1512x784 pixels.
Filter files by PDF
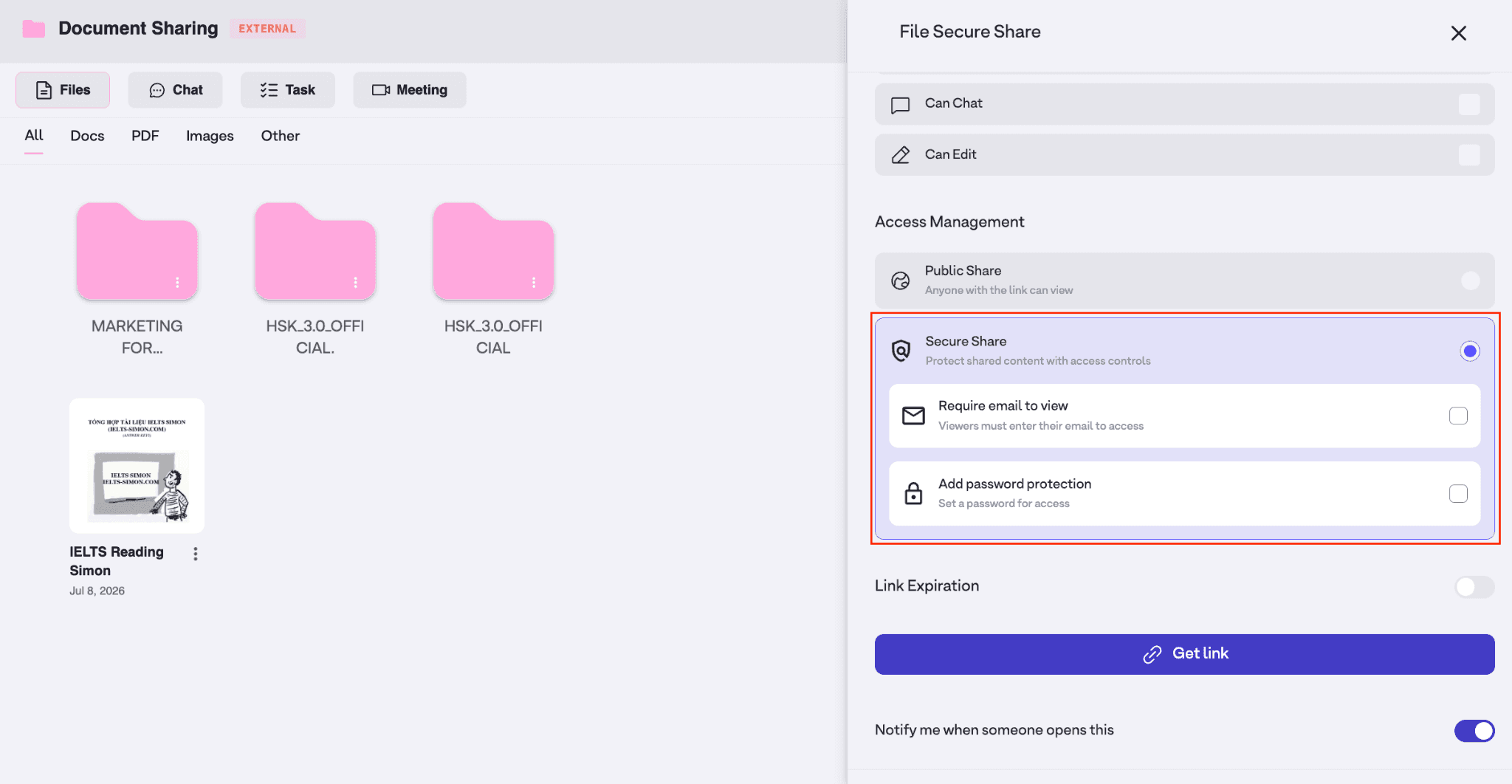[x=145, y=136]
